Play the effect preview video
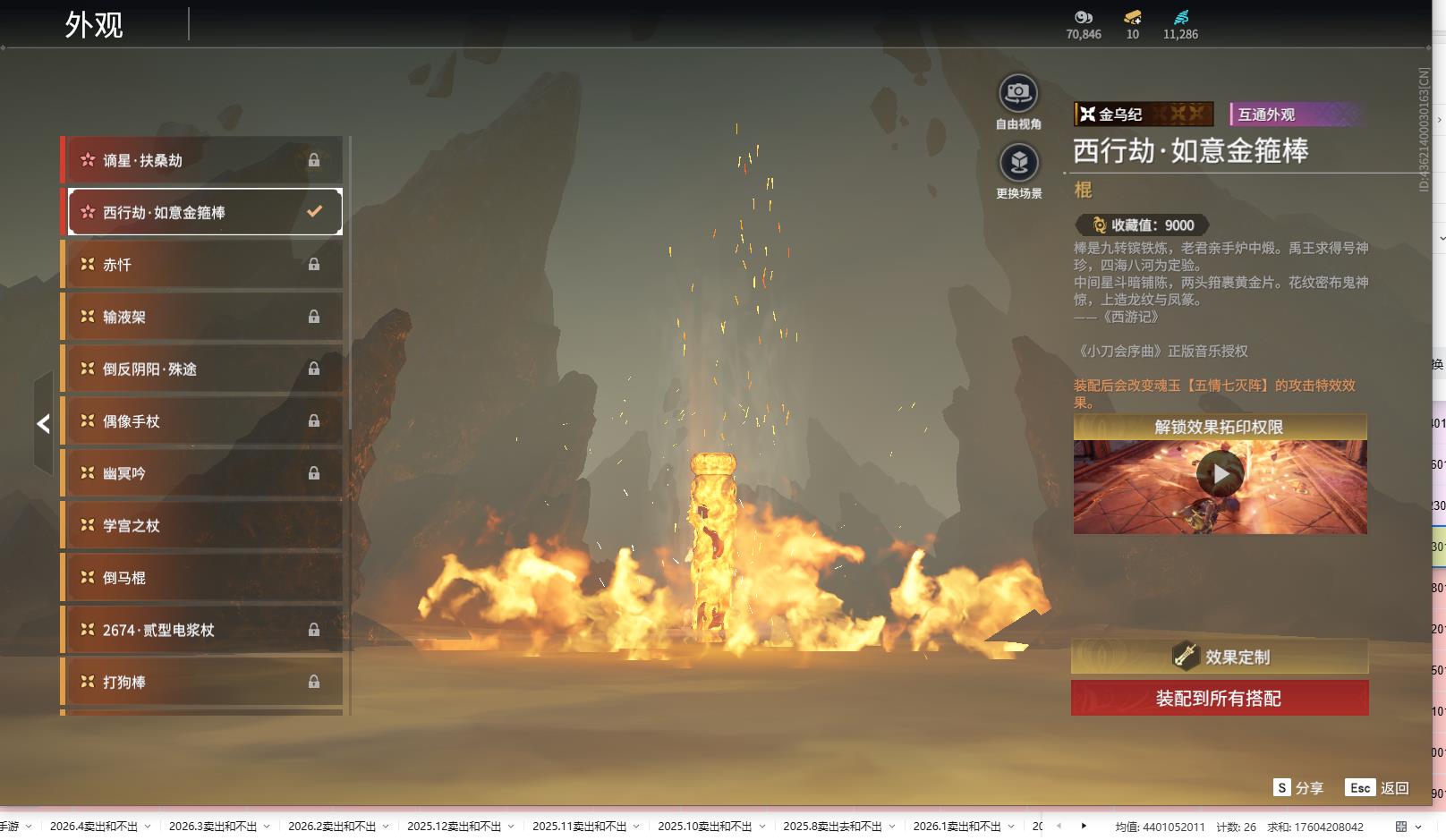 pyautogui.click(x=1220, y=474)
